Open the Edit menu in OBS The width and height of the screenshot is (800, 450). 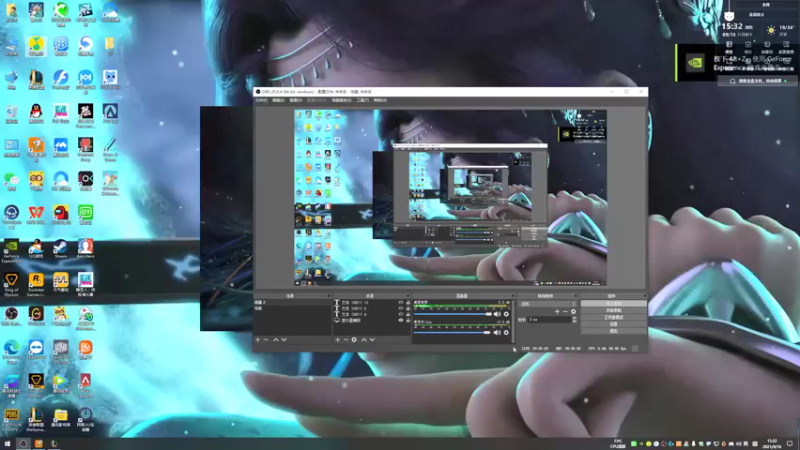coord(279,101)
